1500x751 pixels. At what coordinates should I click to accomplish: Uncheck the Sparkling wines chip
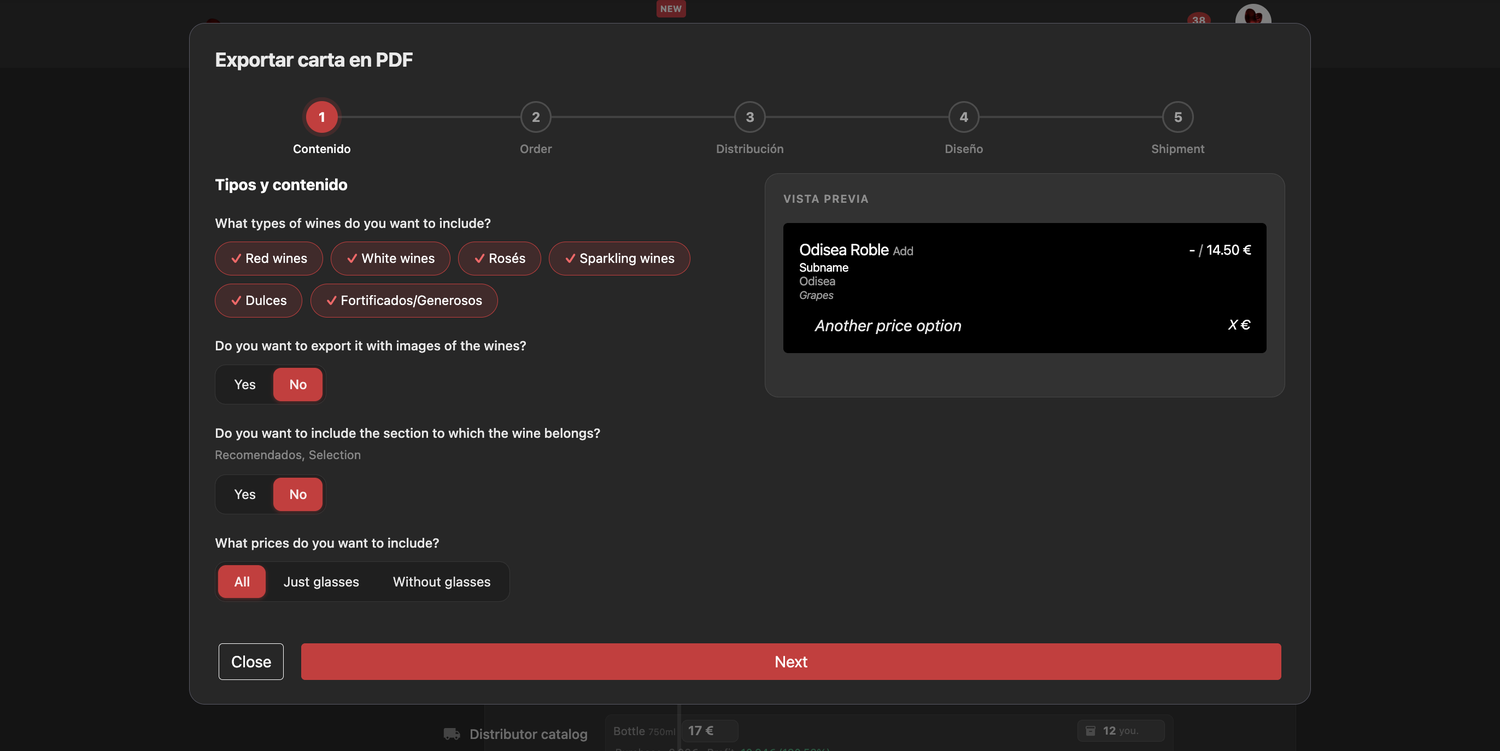tap(620, 258)
